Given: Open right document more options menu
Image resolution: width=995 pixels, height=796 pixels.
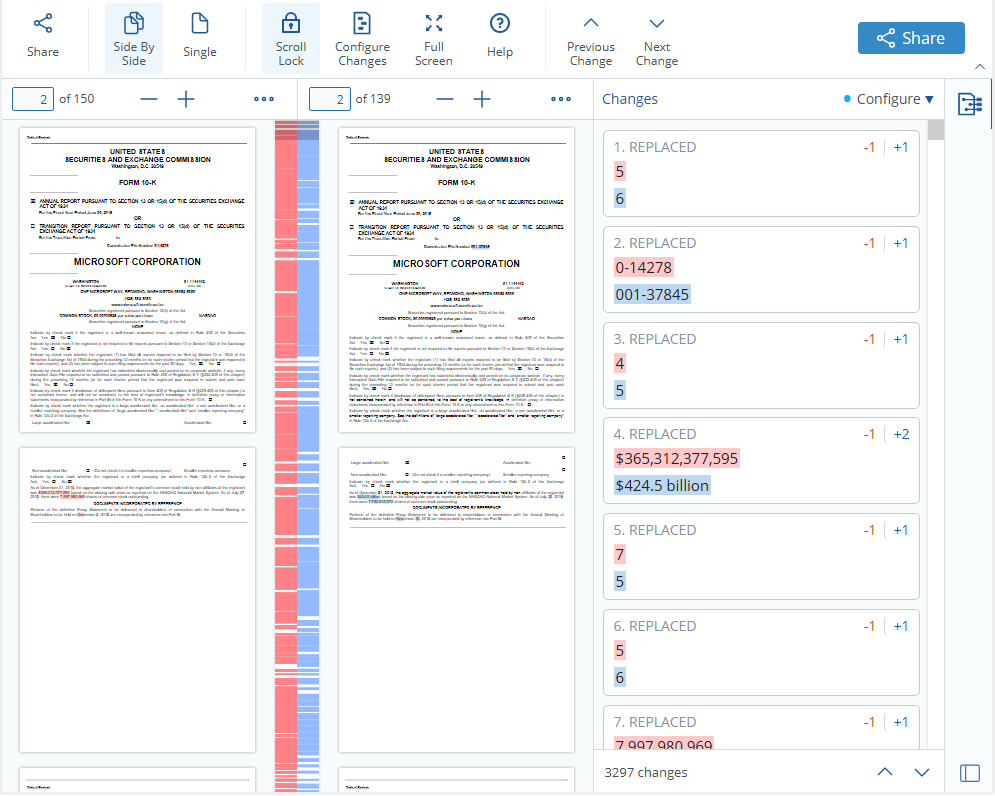Looking at the screenshot, I should pyautogui.click(x=561, y=99).
